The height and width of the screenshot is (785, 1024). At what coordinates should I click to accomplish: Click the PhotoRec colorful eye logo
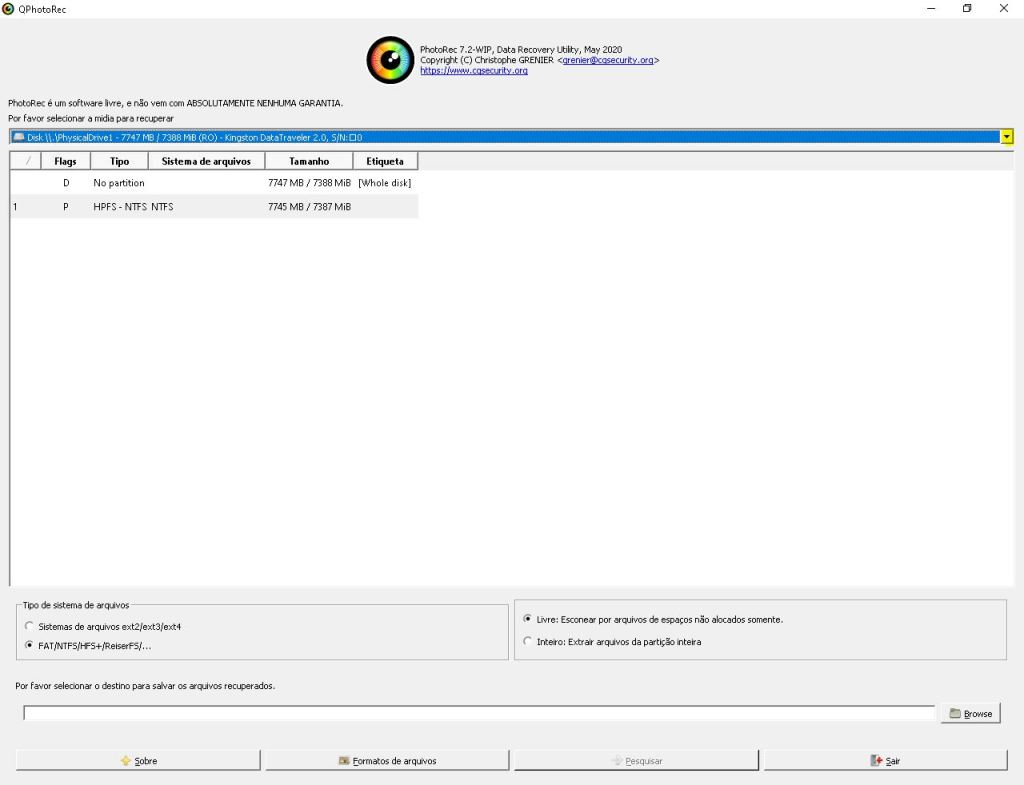coord(390,60)
